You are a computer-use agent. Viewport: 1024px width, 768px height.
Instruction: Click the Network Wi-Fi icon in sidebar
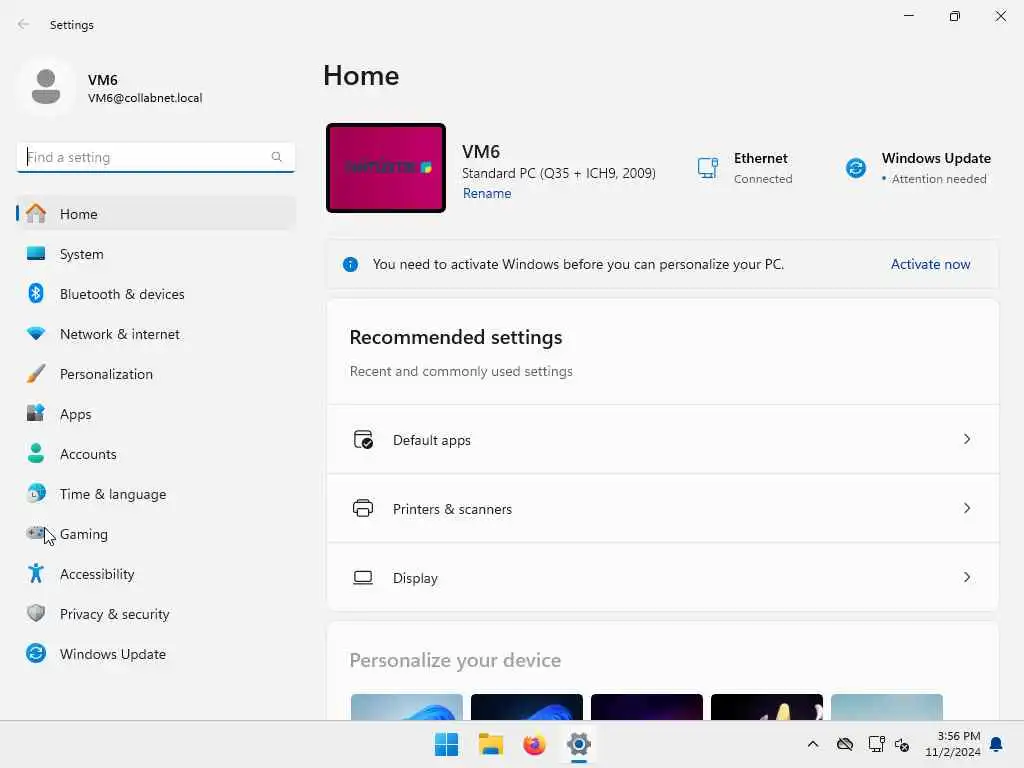pyautogui.click(x=36, y=333)
